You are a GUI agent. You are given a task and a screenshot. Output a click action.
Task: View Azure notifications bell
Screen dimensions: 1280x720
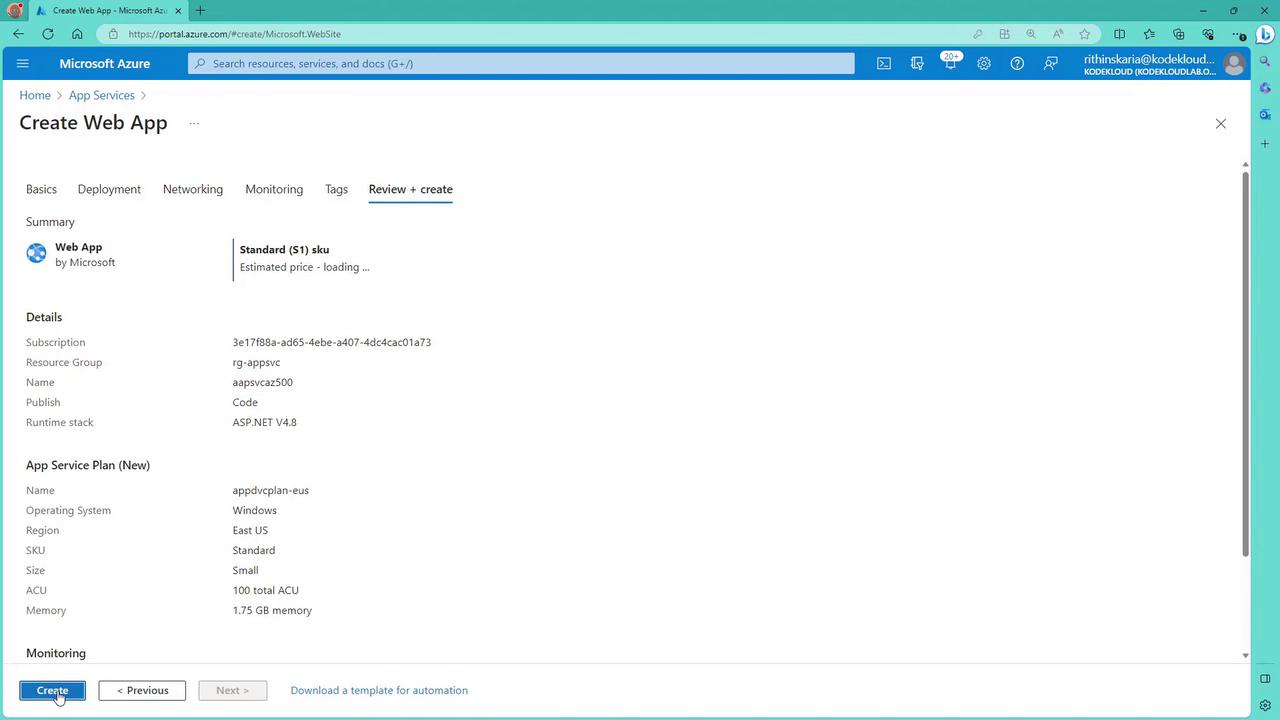[950, 63]
